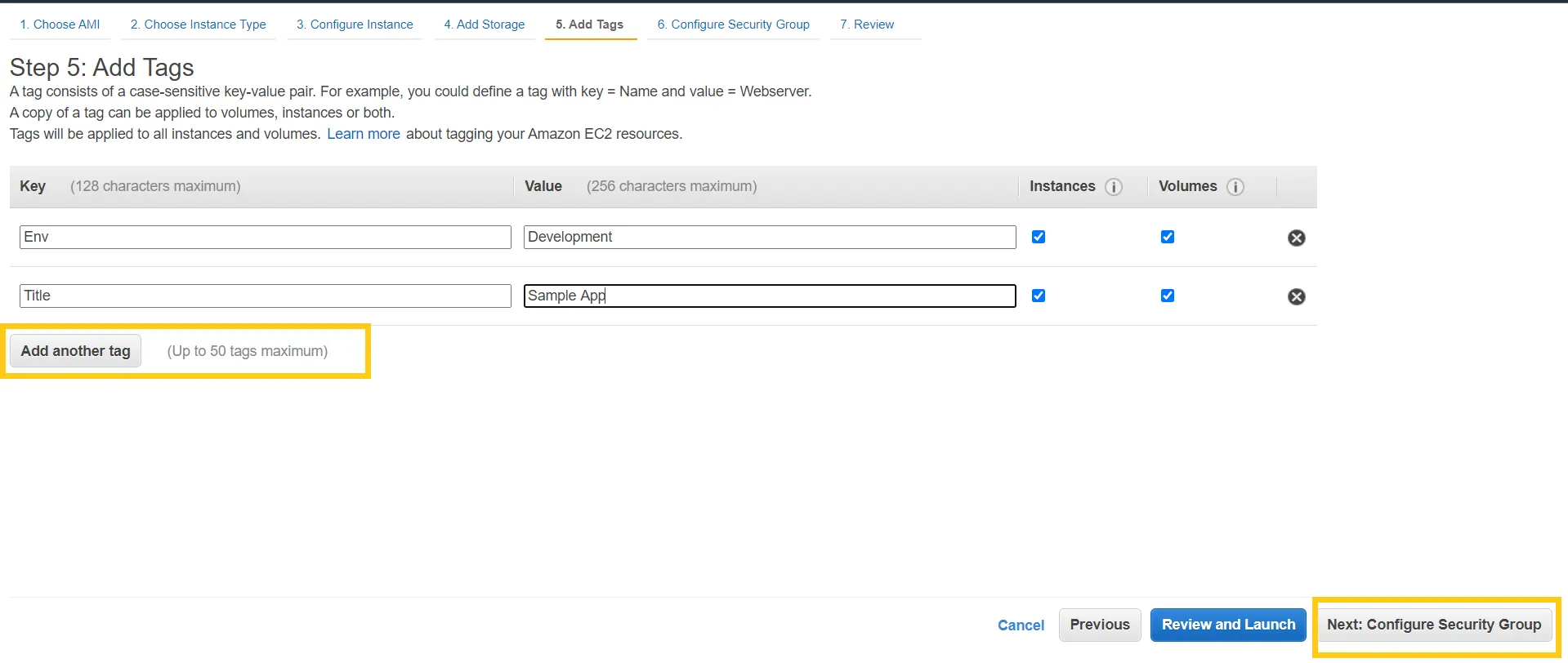
Task: Click the Review and Launch button
Action: (x=1227, y=625)
